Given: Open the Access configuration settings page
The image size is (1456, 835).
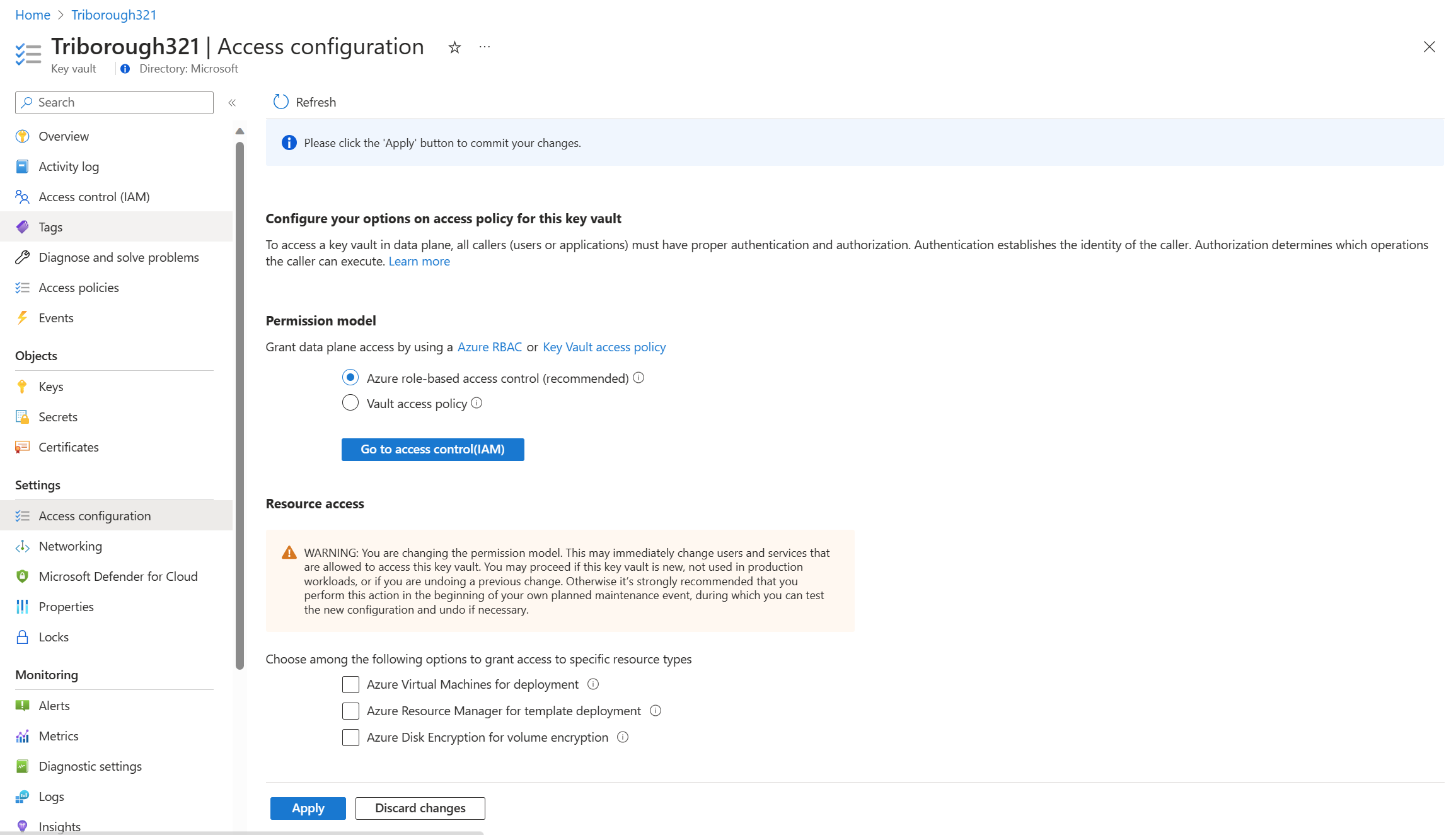Looking at the screenshot, I should pyautogui.click(x=95, y=515).
